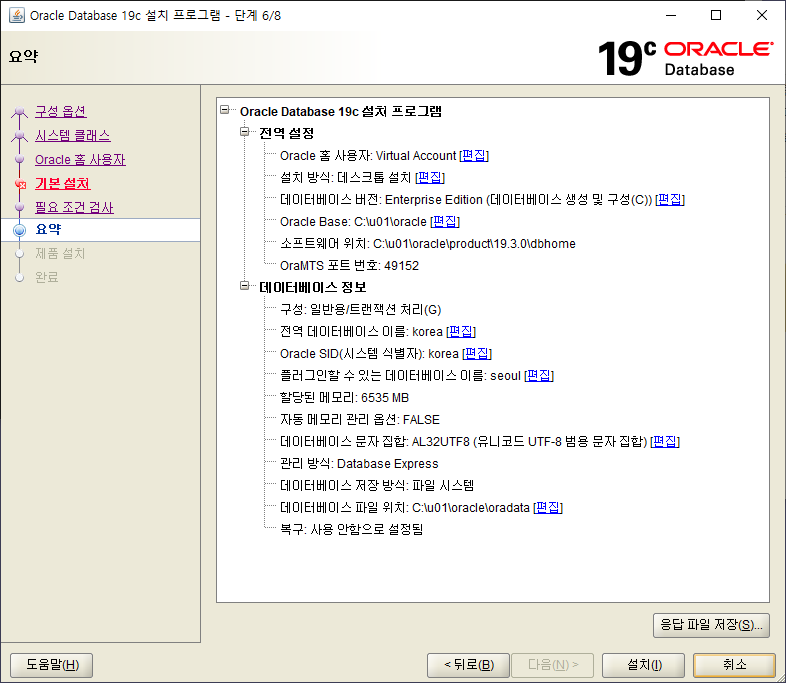The height and width of the screenshot is (683, 786).
Task: Select the 복구 사용 안함으로 설정됨 row
Action: (x=351, y=529)
